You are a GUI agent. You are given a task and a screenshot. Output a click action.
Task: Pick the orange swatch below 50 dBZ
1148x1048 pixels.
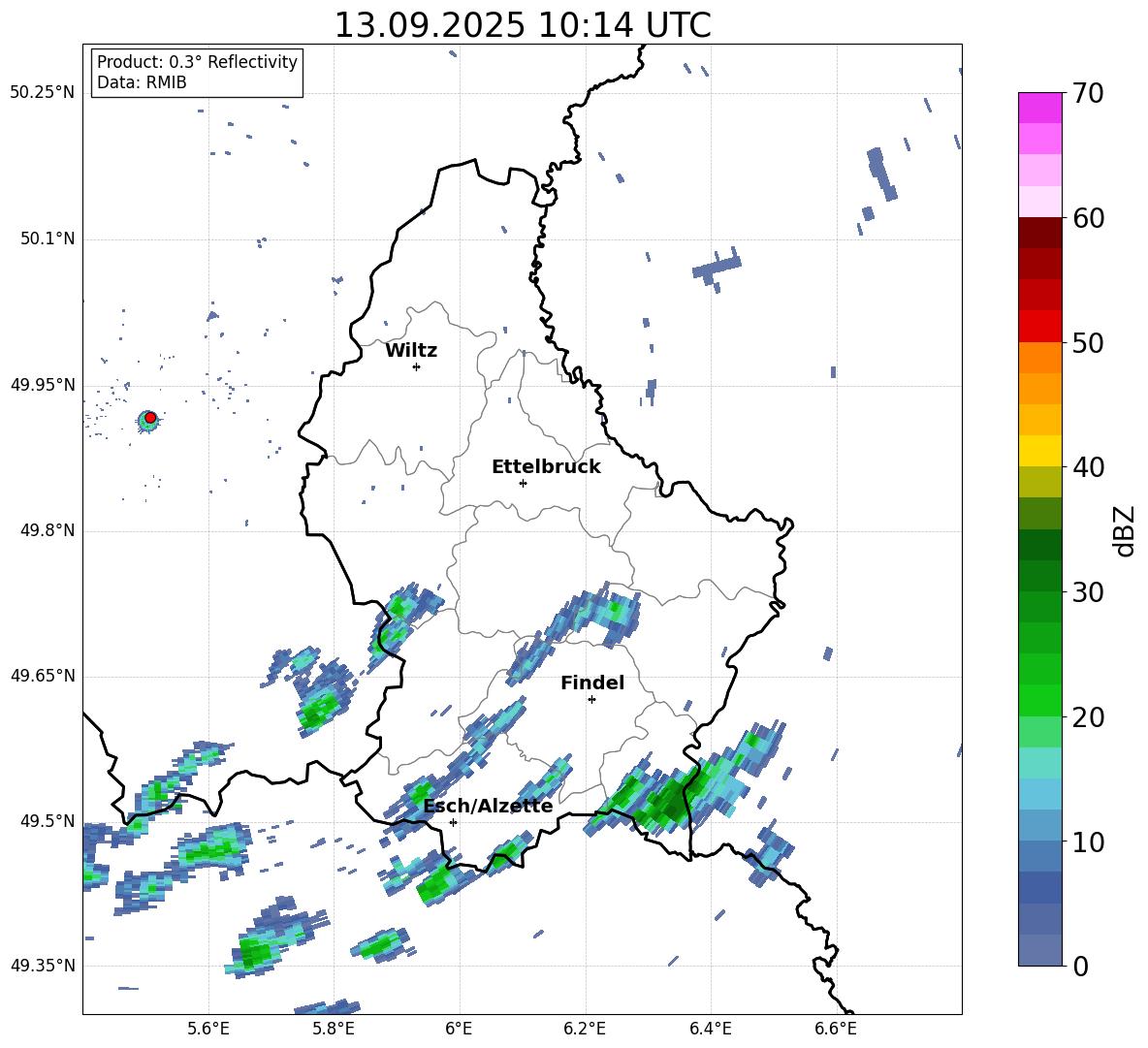(x=1040, y=358)
